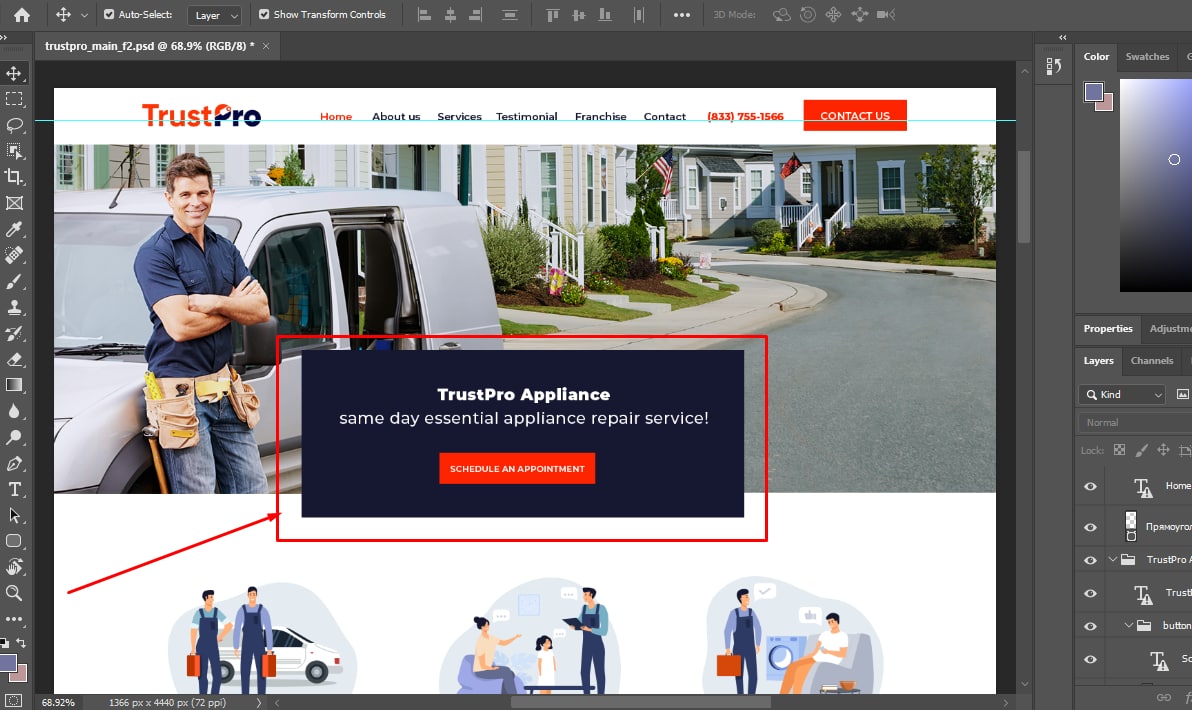
Task: Open the Move tool preset picker arrow
Action: 84,15
